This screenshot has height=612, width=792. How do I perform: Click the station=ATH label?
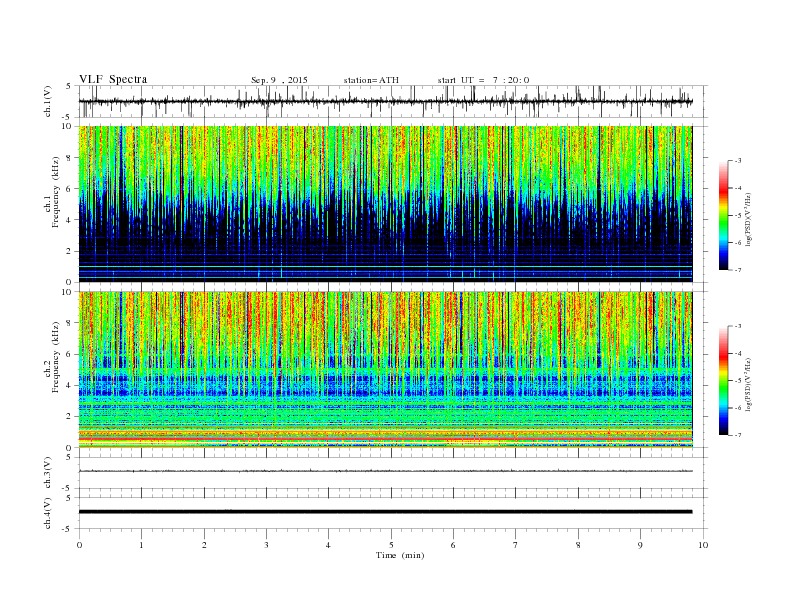[371, 80]
